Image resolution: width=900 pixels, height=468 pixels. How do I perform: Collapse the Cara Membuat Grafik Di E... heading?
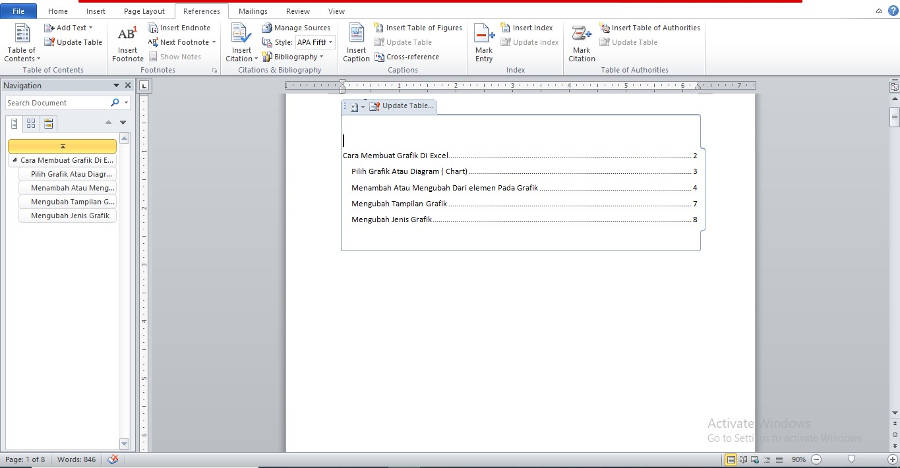(14, 160)
